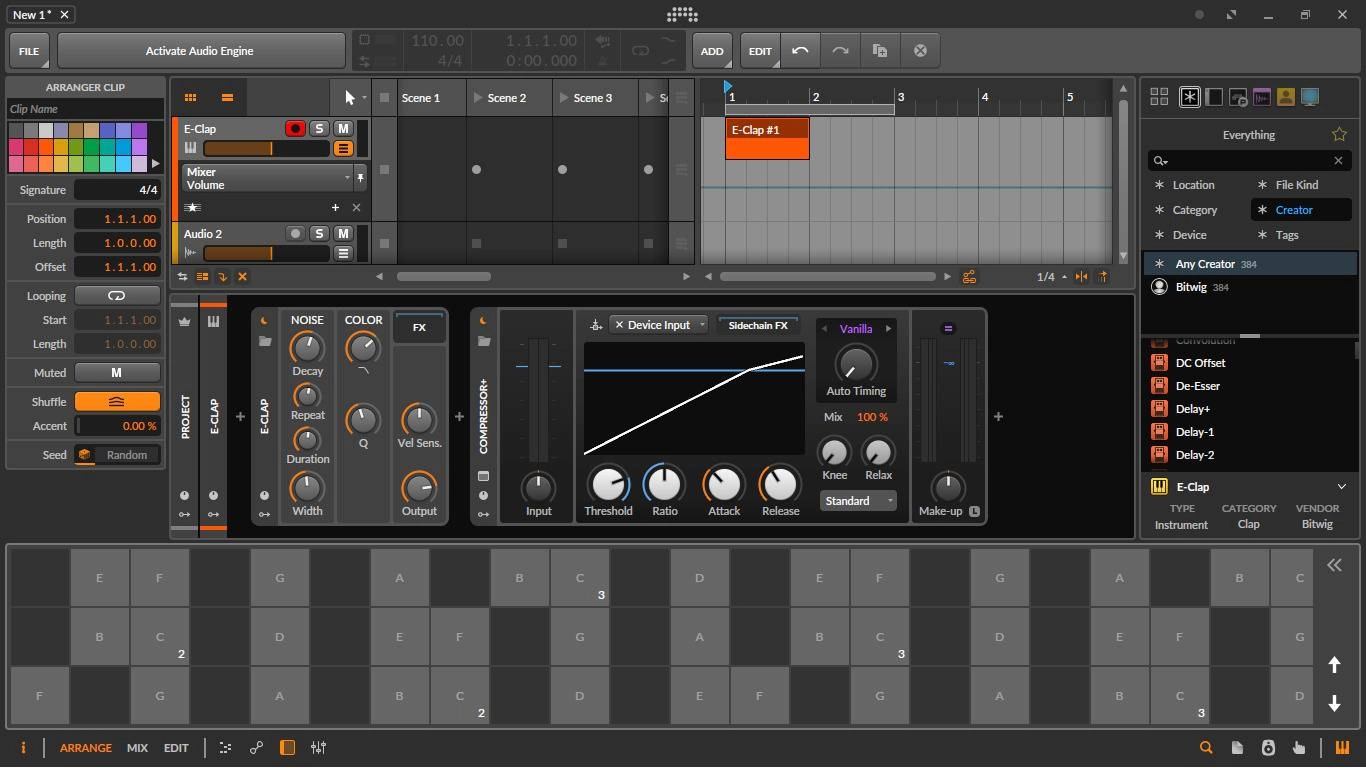Open the mixer panel footer icon
The image size is (1366, 768).
(318, 748)
